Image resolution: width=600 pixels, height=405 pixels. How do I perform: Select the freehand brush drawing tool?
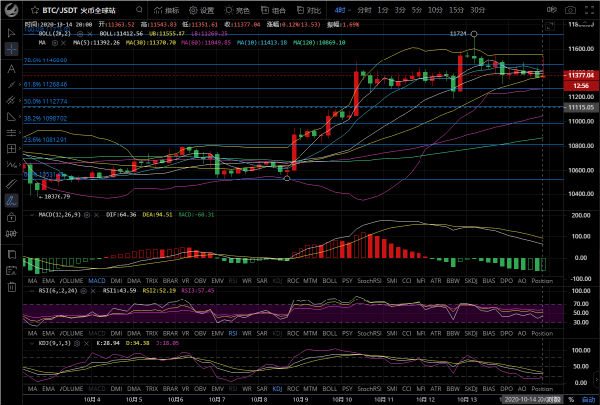(11, 201)
